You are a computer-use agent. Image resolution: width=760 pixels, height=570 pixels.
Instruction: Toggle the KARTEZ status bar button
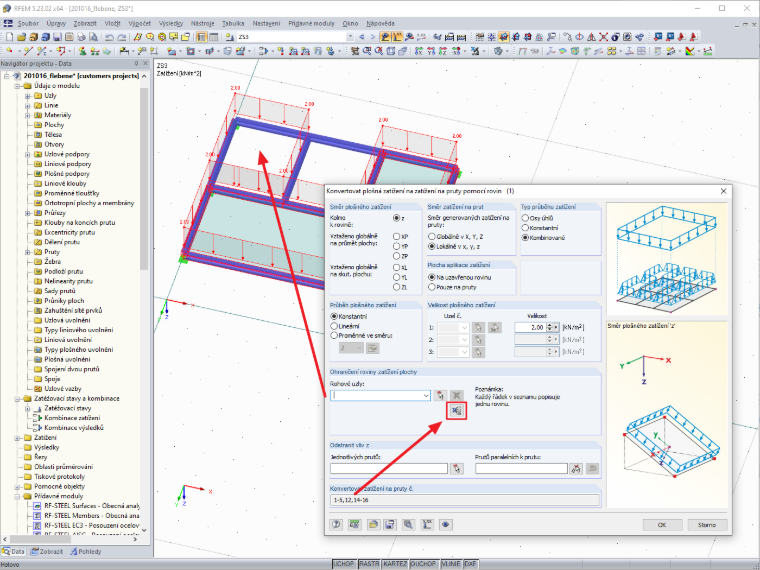click(x=395, y=564)
